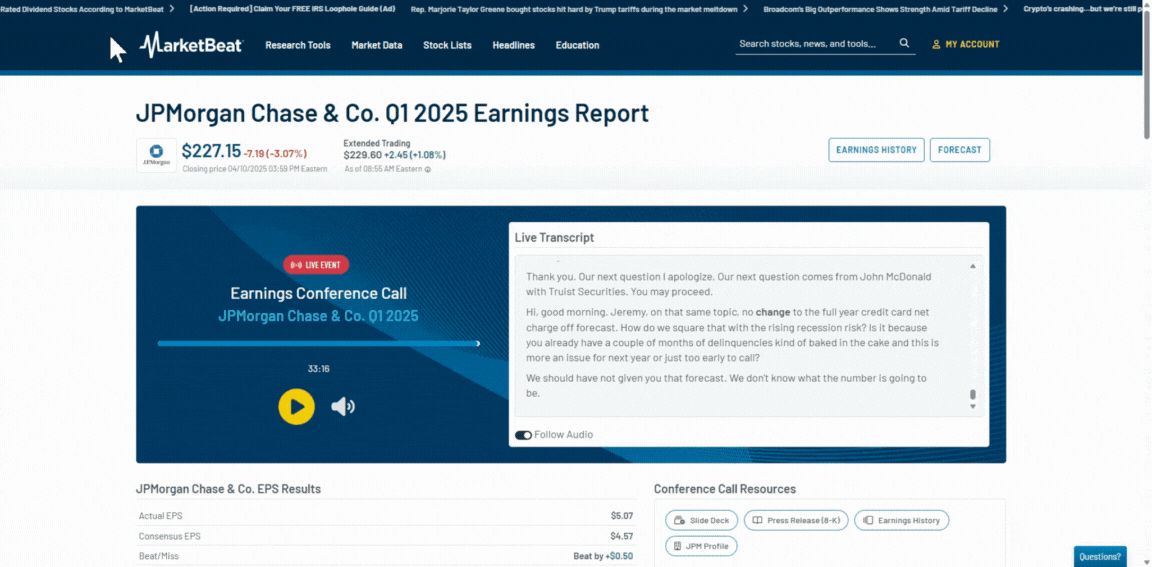Click the MarketBeat logo

point(191,45)
